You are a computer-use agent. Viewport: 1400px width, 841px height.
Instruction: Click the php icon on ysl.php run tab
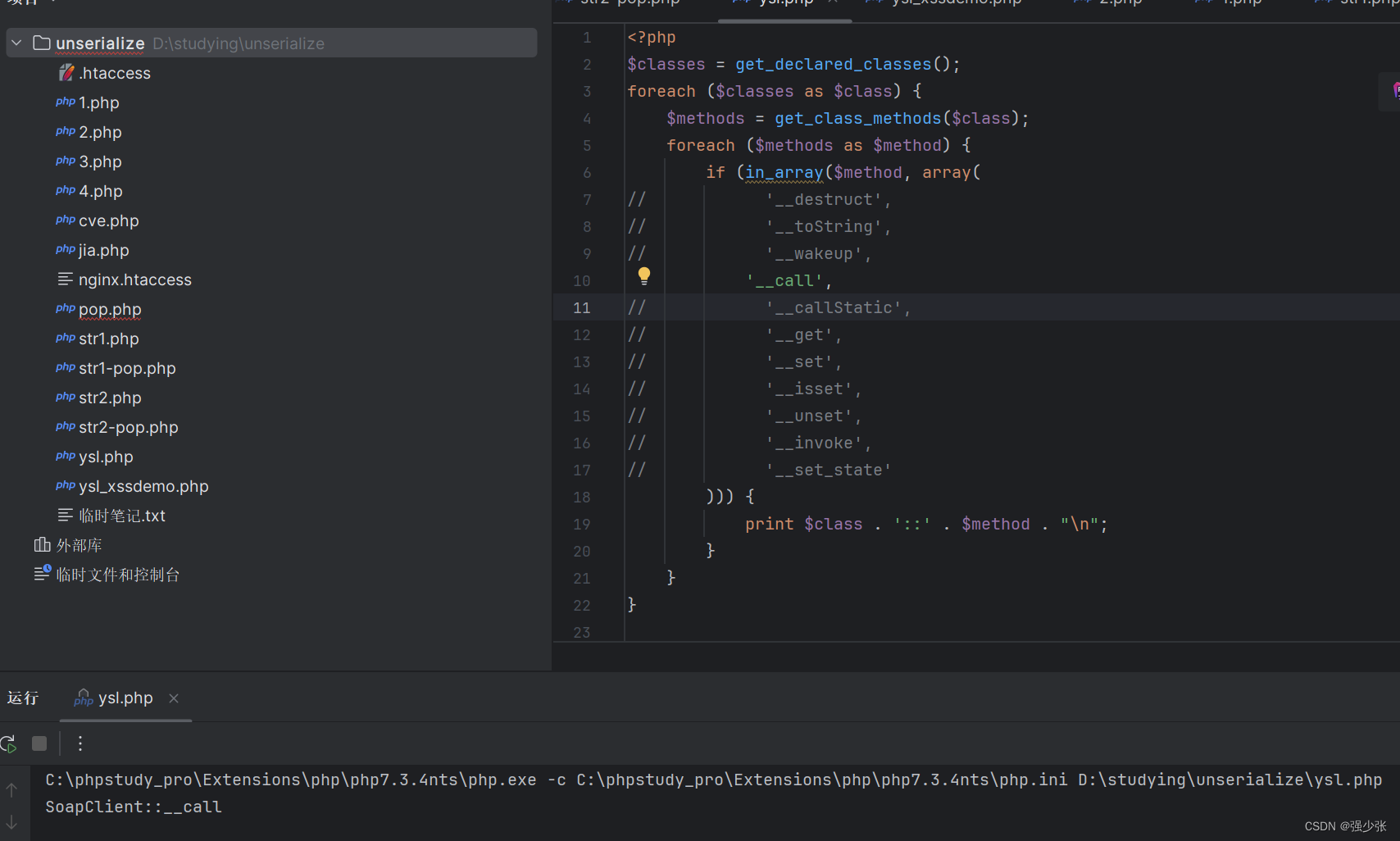pos(83,698)
